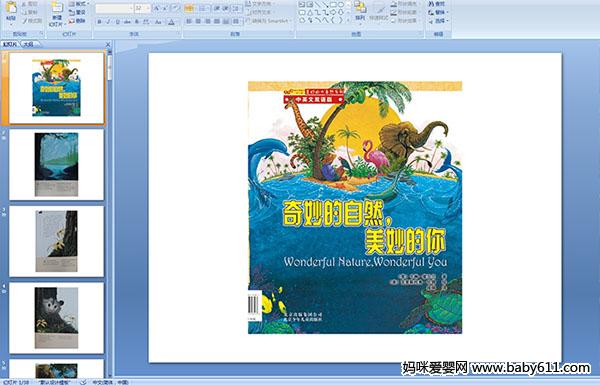Image resolution: width=600 pixels, height=385 pixels.
Task: Click the Replace button in editing group
Action: [x=438, y=12]
